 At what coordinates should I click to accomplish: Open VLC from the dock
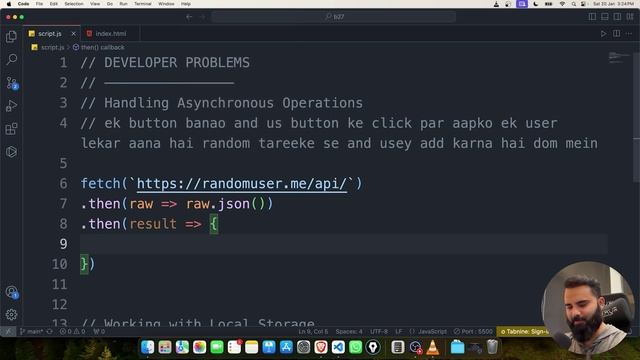(433, 347)
